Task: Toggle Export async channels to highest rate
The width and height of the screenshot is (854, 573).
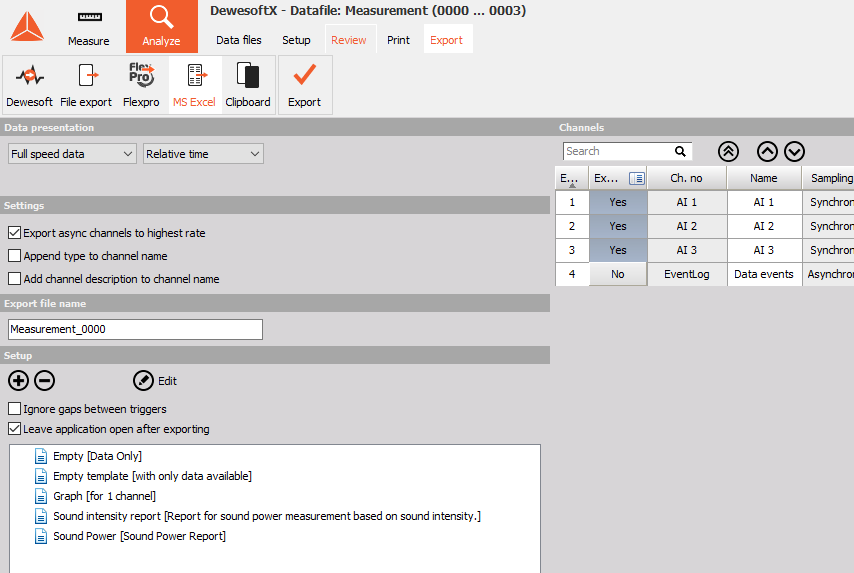Action: click(x=15, y=233)
